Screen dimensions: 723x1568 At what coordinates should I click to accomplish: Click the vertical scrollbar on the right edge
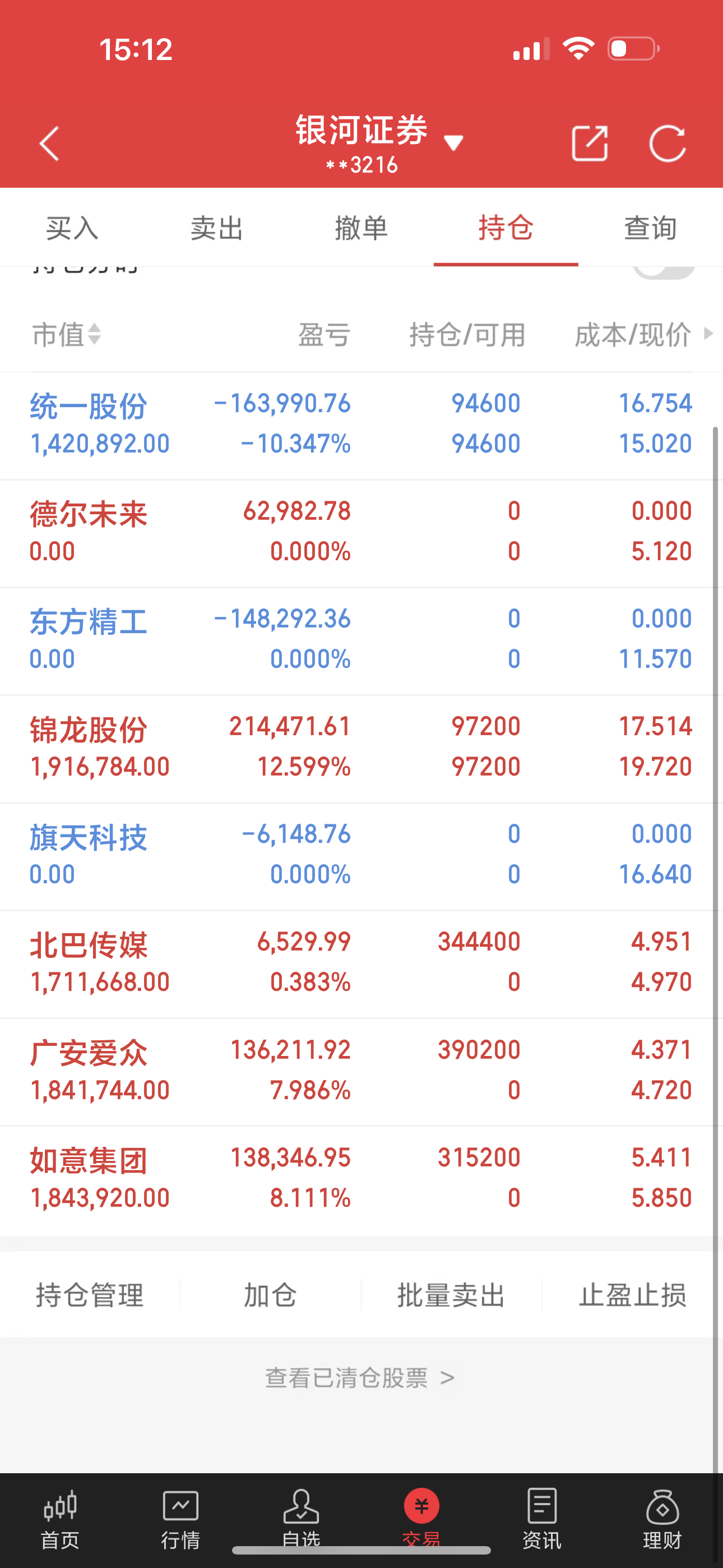(716, 956)
